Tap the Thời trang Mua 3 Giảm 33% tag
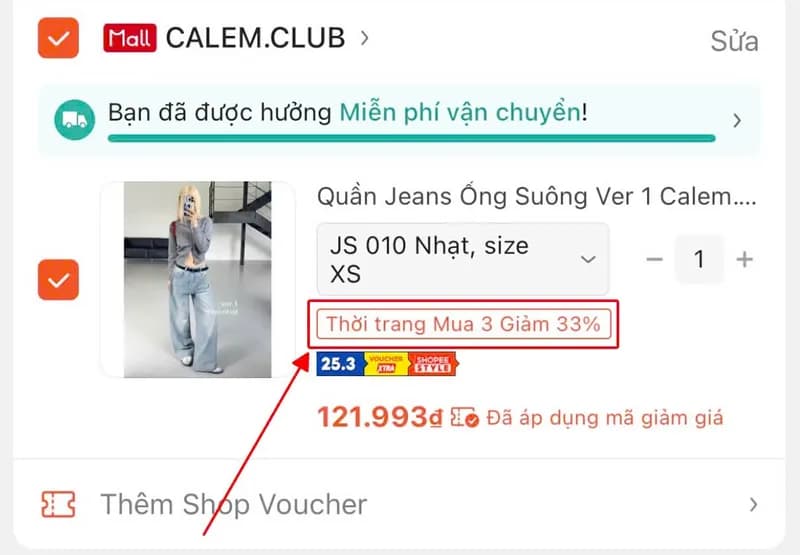The height and width of the screenshot is (555, 800). click(464, 324)
